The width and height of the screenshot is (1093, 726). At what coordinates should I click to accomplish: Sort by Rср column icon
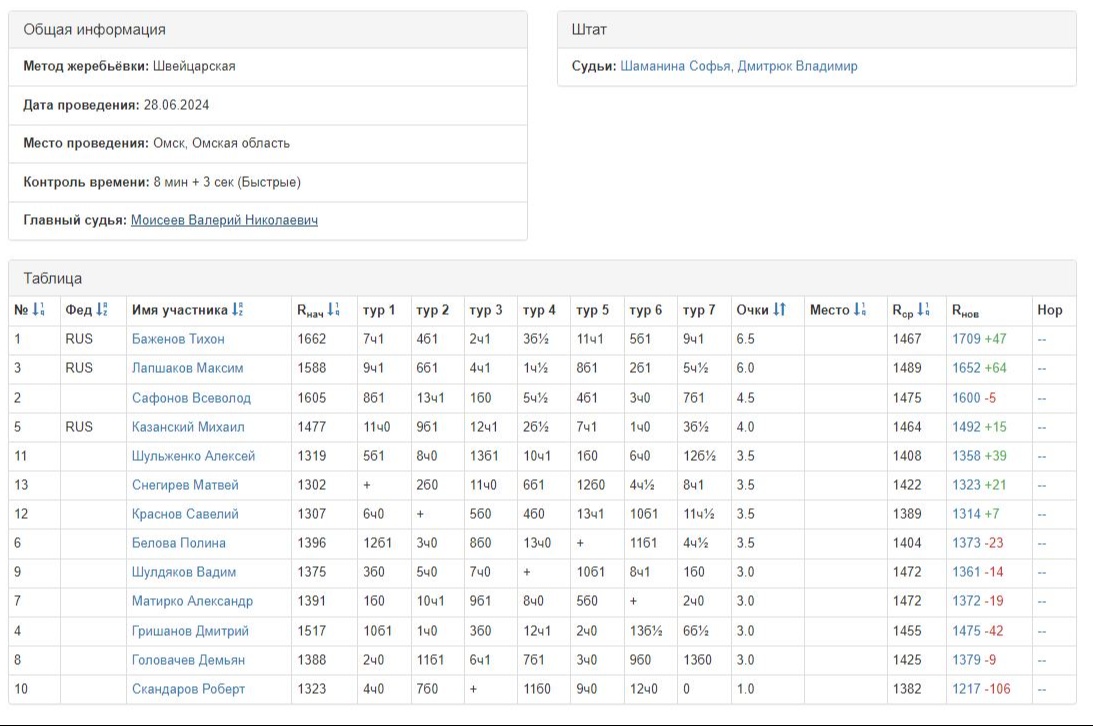click(924, 310)
